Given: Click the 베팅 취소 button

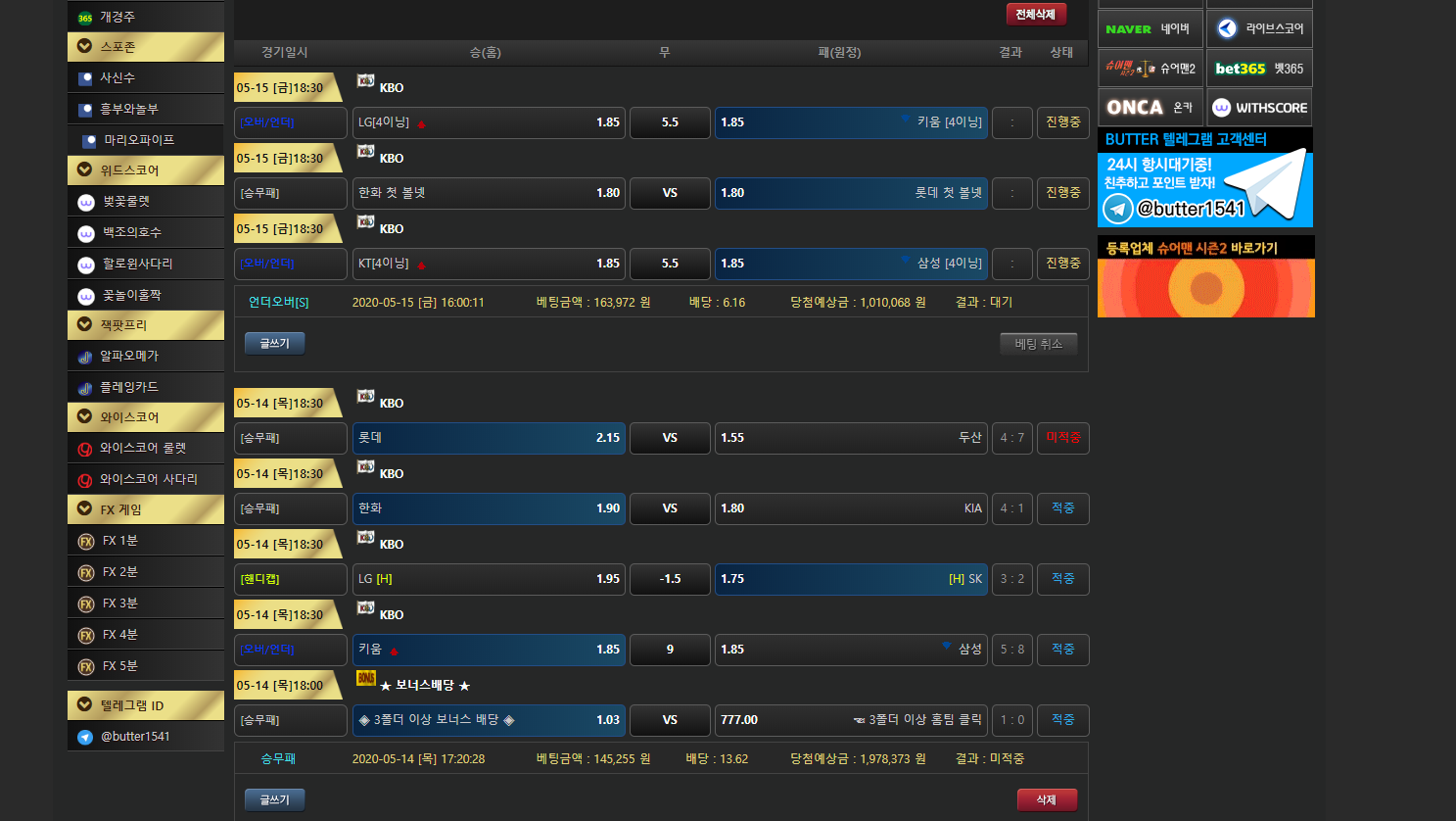Looking at the screenshot, I should pyautogui.click(x=1038, y=344).
